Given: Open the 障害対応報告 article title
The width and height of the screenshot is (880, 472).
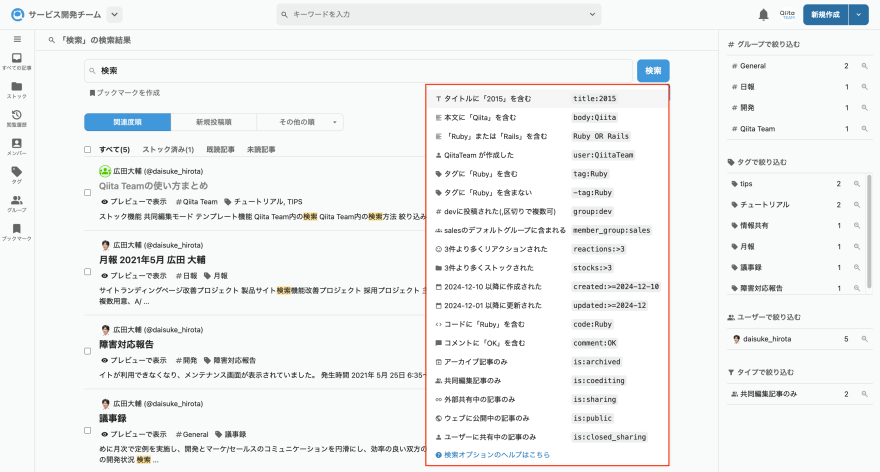Looking at the screenshot, I should click(126, 344).
